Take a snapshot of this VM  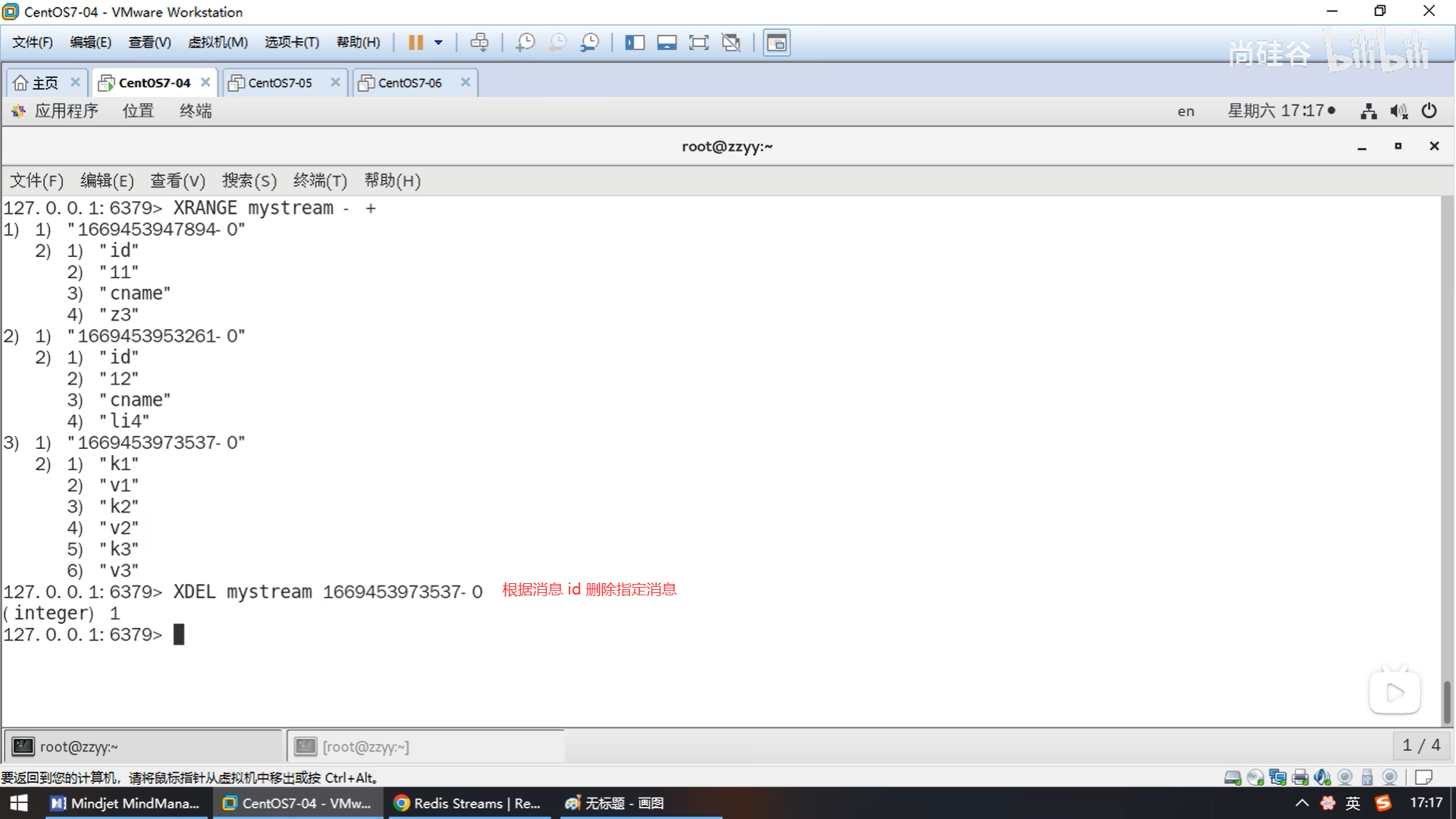point(525,42)
